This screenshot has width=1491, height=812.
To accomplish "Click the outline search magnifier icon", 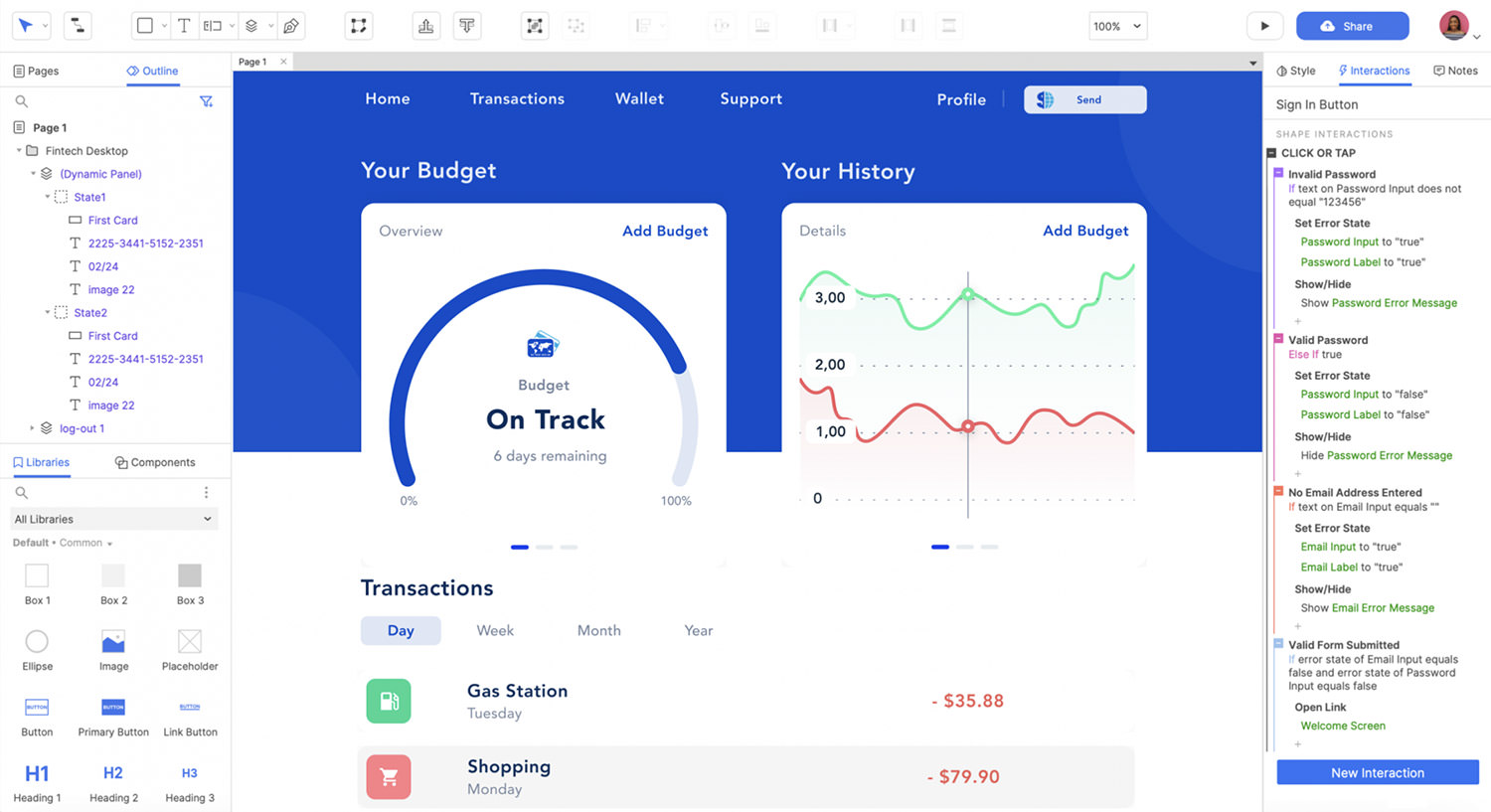I will (x=21, y=101).
